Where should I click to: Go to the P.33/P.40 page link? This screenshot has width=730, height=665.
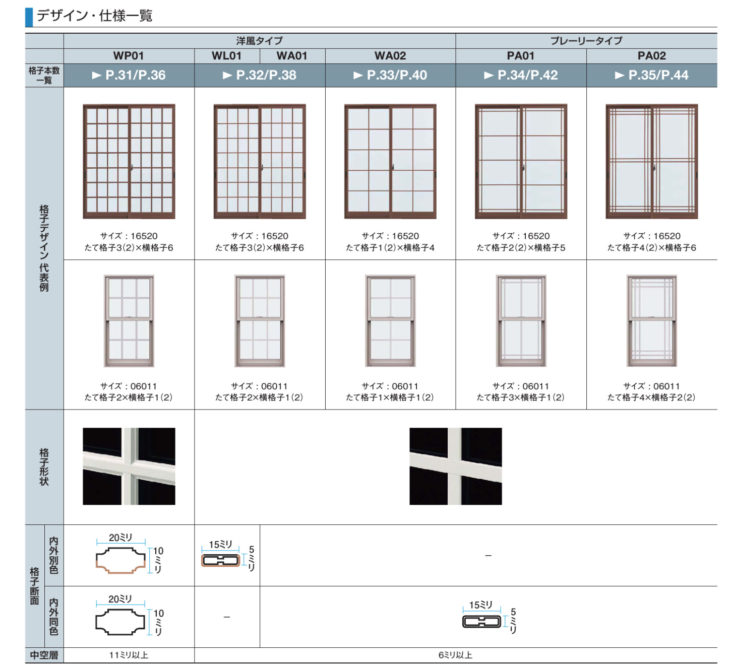[x=390, y=75]
